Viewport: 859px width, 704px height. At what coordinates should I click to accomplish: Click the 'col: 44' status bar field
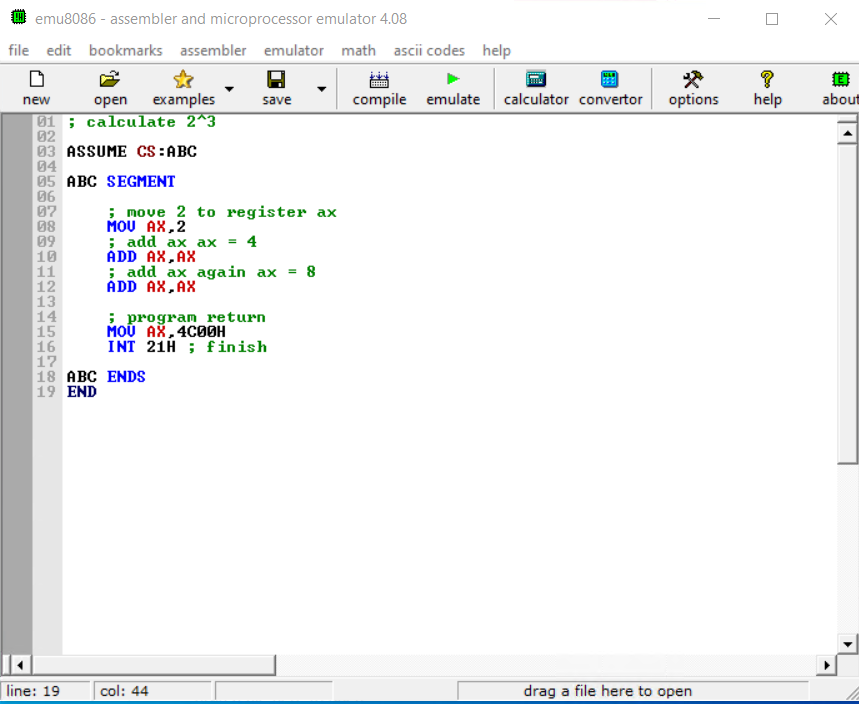point(152,691)
